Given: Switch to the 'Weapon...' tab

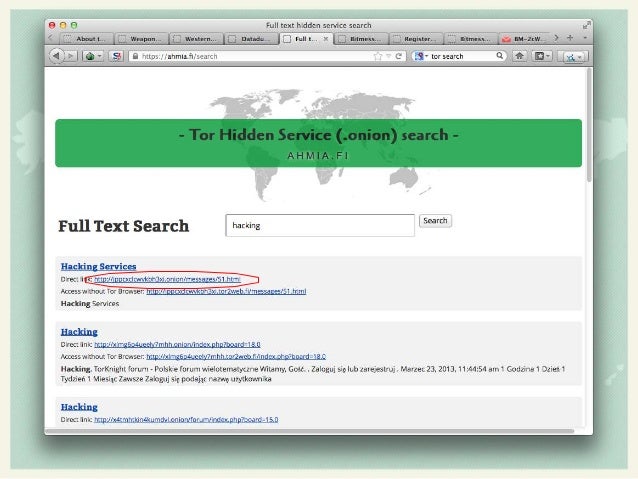Looking at the screenshot, I should click(x=141, y=39).
